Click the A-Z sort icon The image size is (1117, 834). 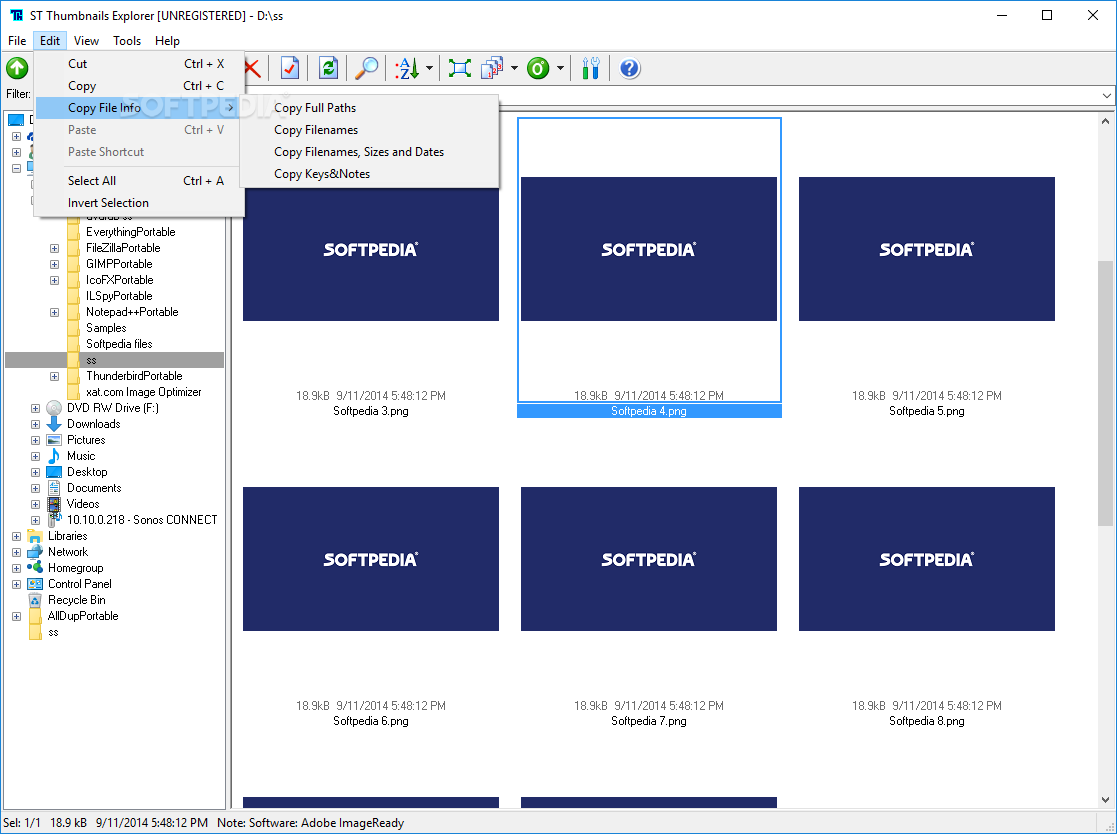click(x=407, y=68)
